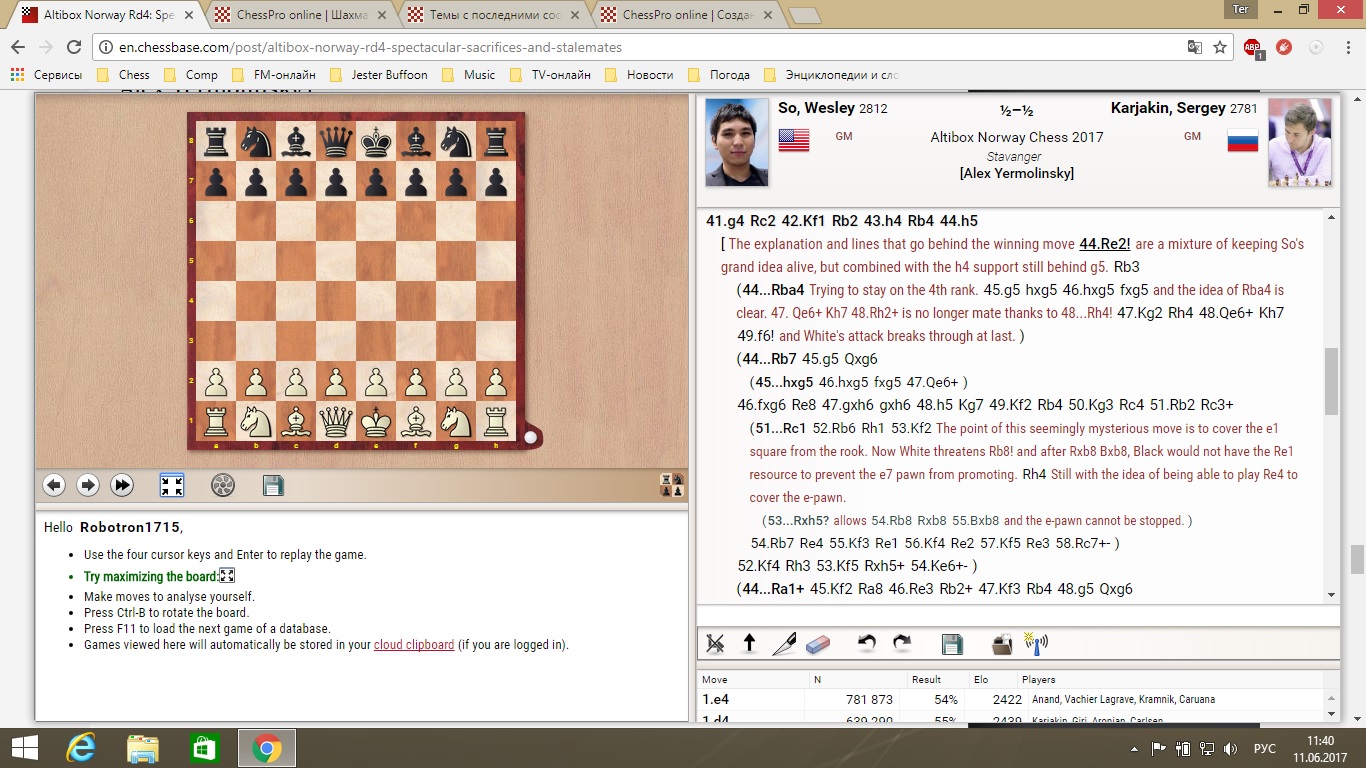
Task: Click the piece set icon beside board toolbar
Action: pyautogui.click(x=672, y=486)
